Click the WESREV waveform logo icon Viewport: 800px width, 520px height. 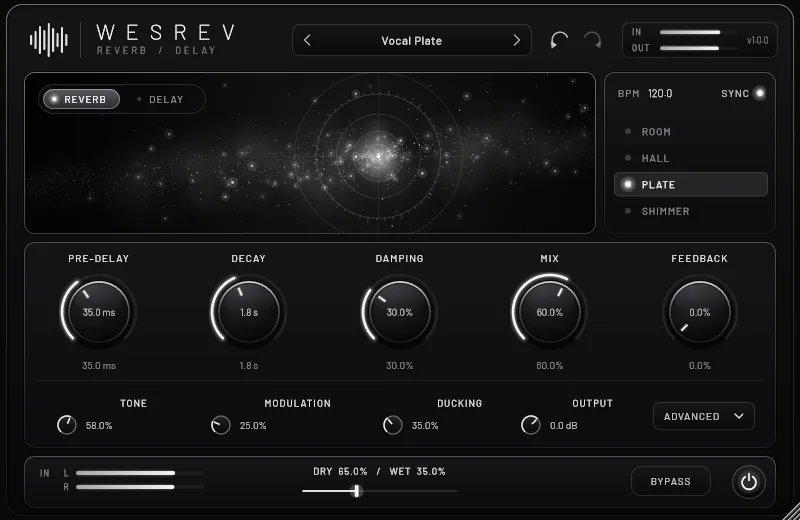pyautogui.click(x=49, y=40)
